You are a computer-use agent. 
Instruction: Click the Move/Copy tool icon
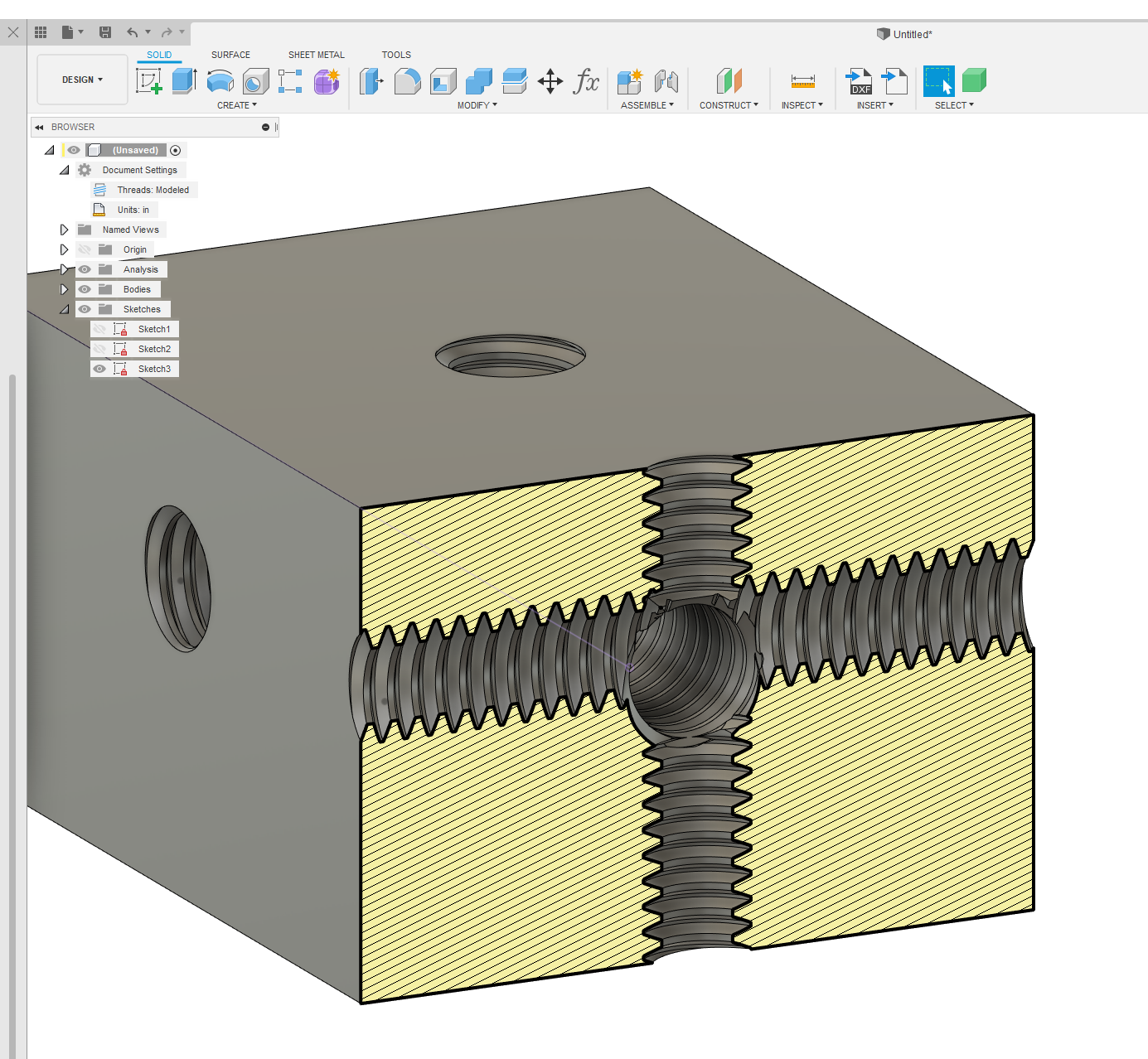(x=550, y=80)
